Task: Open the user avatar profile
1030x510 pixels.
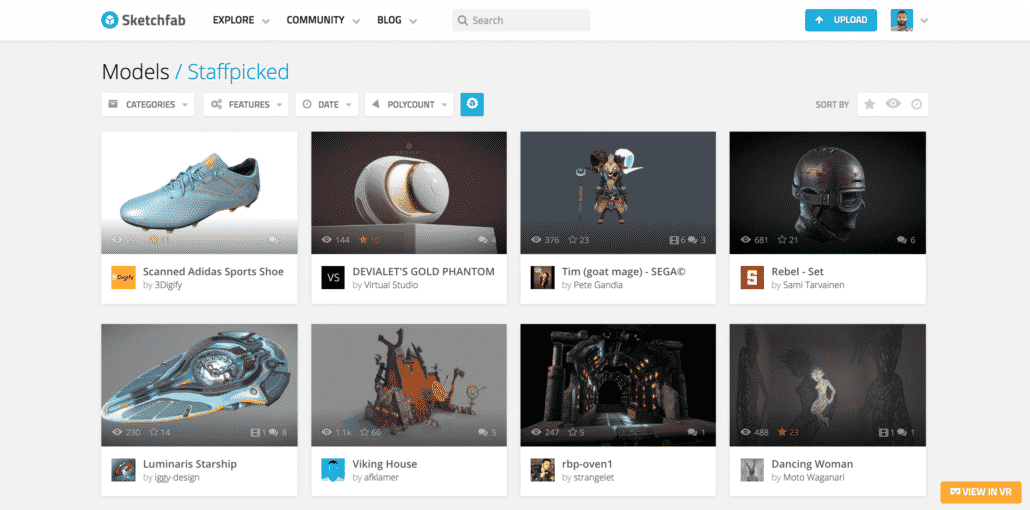Action: click(x=902, y=20)
